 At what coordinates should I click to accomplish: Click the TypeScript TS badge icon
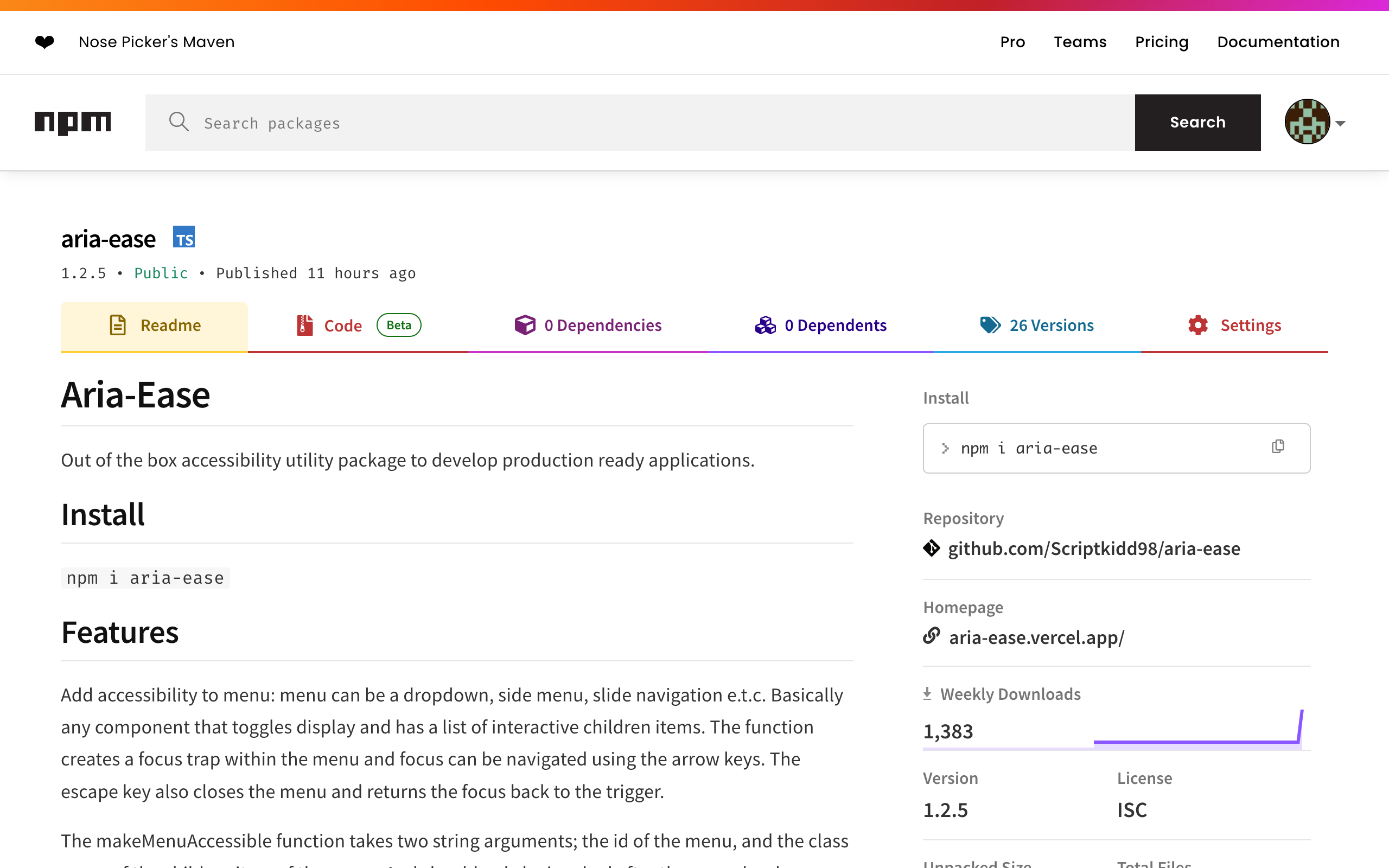click(x=184, y=238)
